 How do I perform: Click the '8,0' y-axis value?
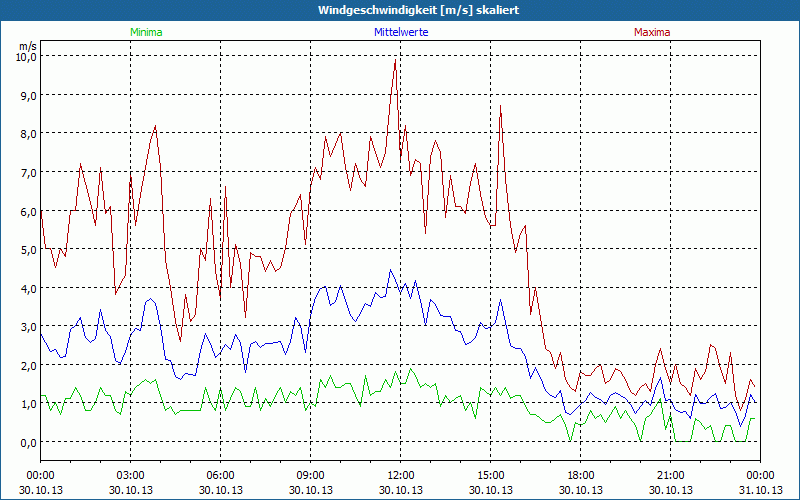pos(29,134)
